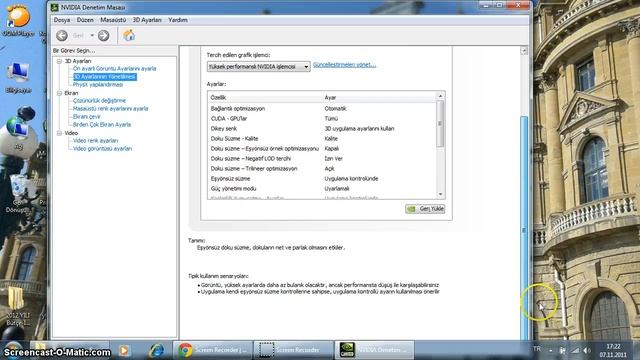
Task: Open Masaüstü renk ayarlarını ayarla
Action: click(110, 109)
